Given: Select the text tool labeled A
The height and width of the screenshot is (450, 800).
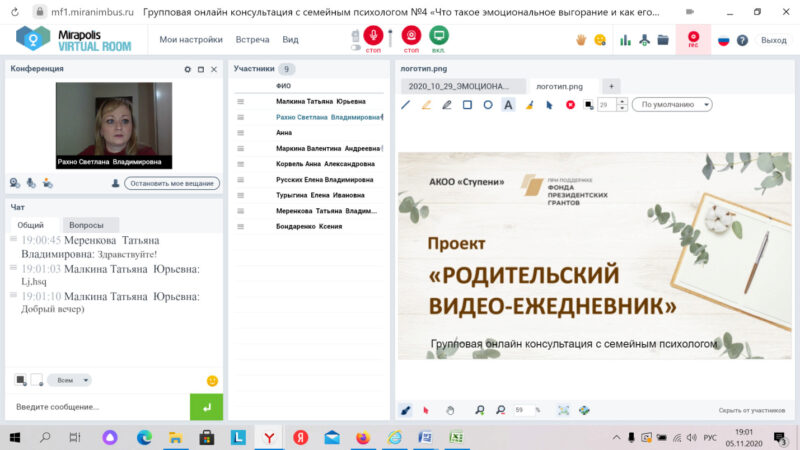Looking at the screenshot, I should [508, 105].
